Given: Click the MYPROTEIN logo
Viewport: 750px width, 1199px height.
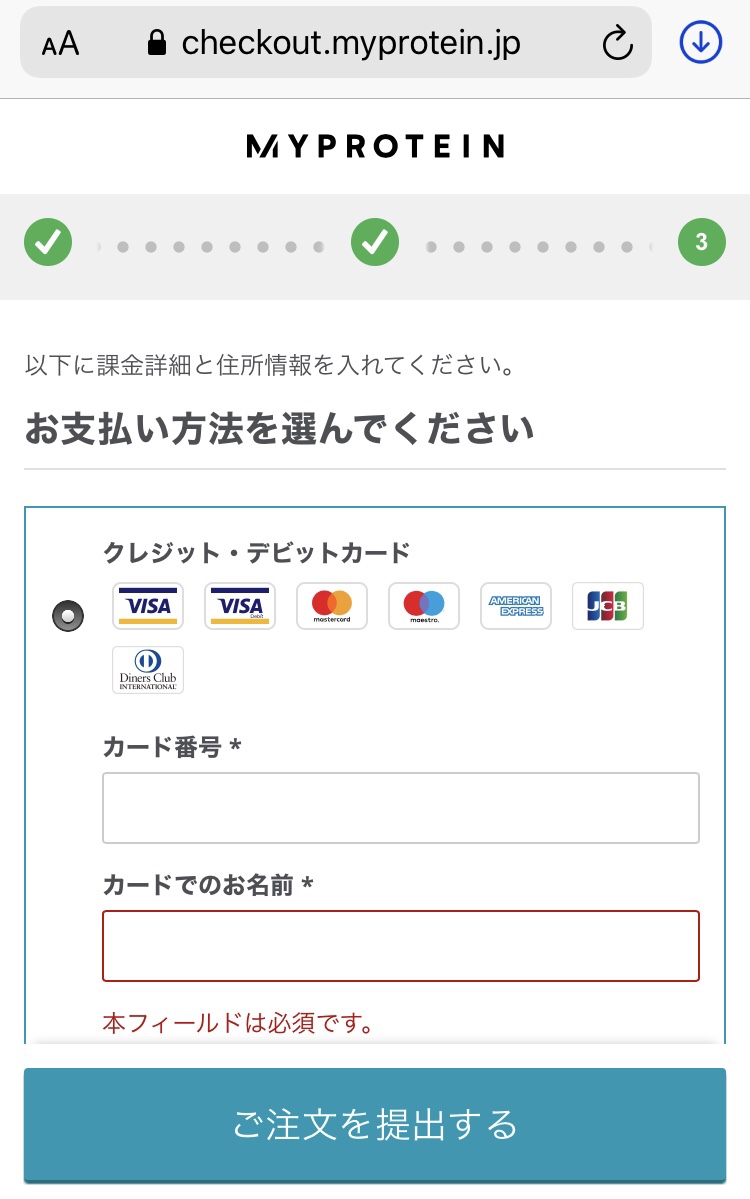Looking at the screenshot, I should [375, 147].
